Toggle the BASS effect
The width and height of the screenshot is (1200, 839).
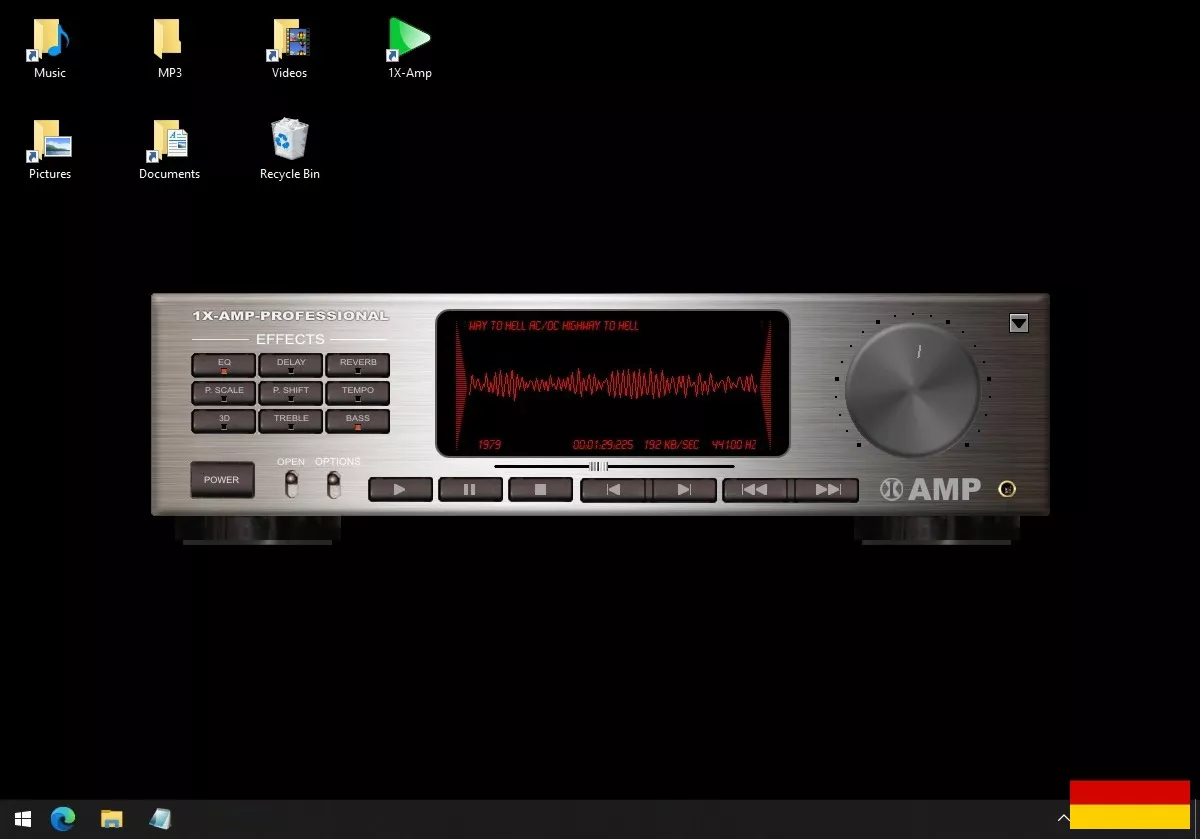pos(358,421)
